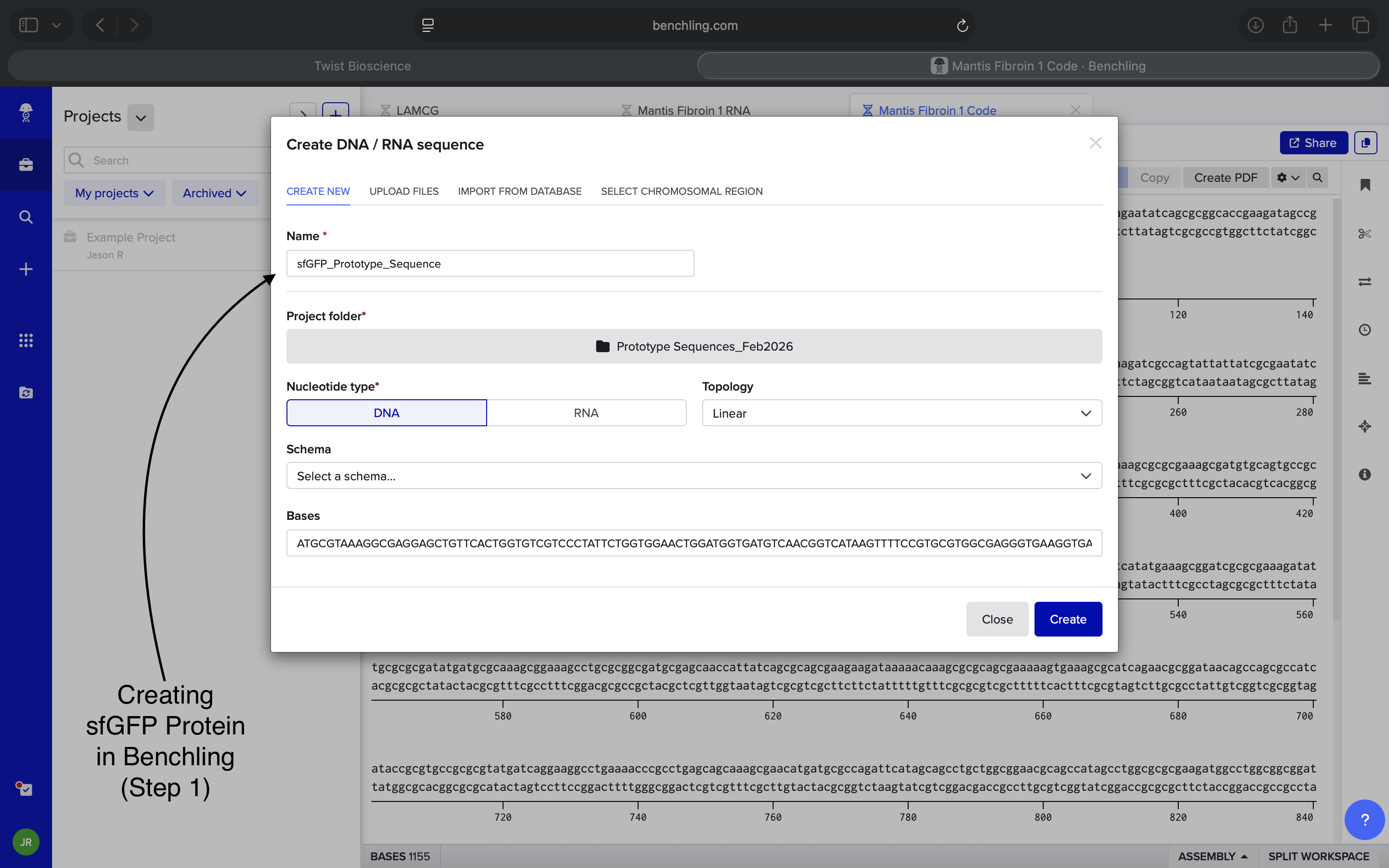Switch to the UPLOAD FILES tab
The width and height of the screenshot is (1389, 868).
(x=404, y=191)
